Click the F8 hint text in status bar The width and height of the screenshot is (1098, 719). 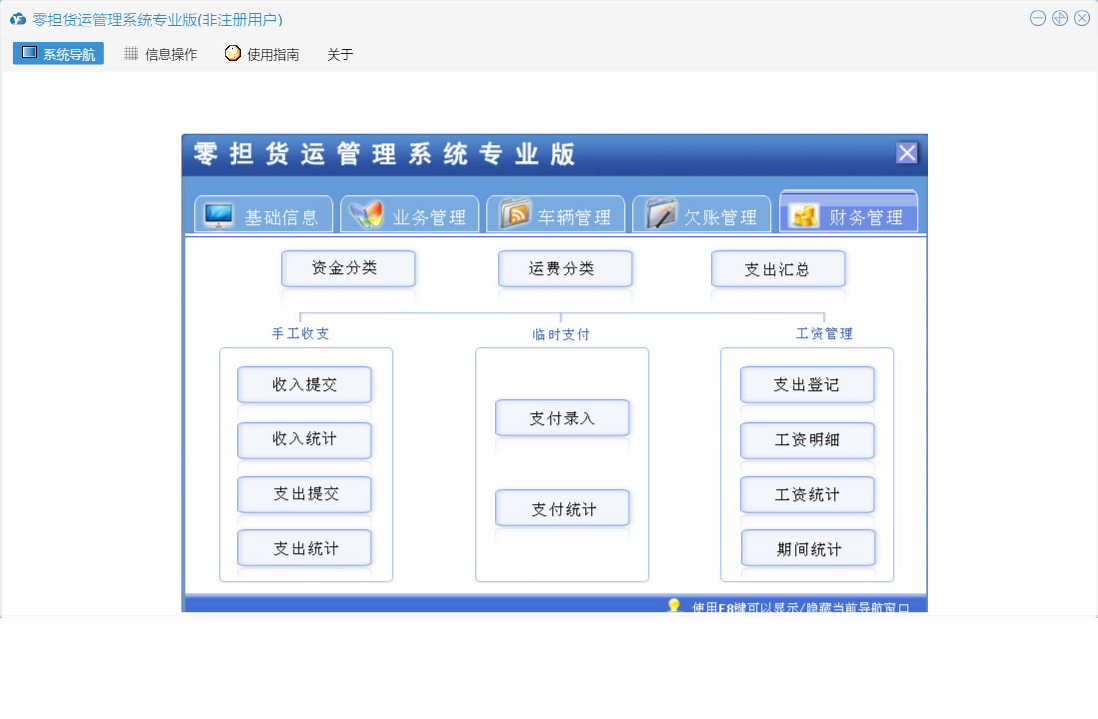coord(800,607)
